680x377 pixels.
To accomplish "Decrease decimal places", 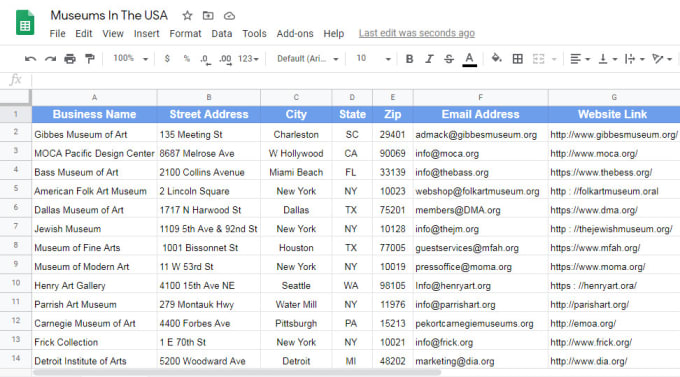I will (206, 59).
